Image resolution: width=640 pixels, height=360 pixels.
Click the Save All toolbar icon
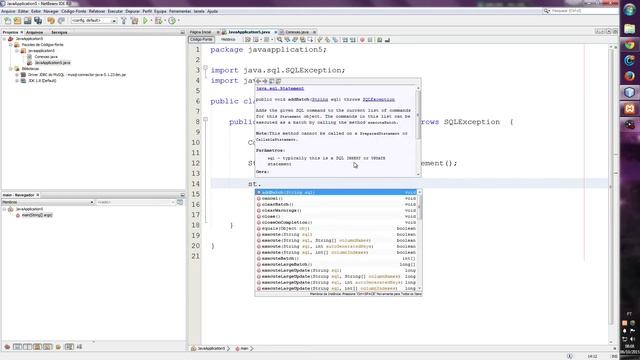point(38,20)
